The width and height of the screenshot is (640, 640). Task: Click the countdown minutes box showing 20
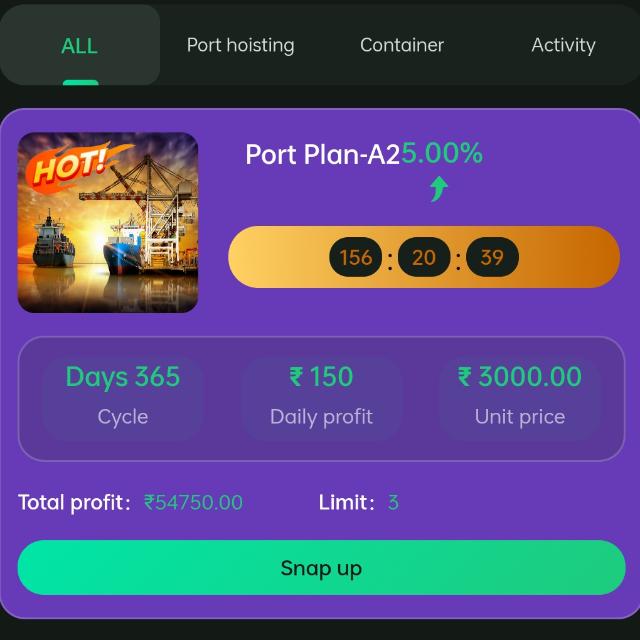(424, 258)
